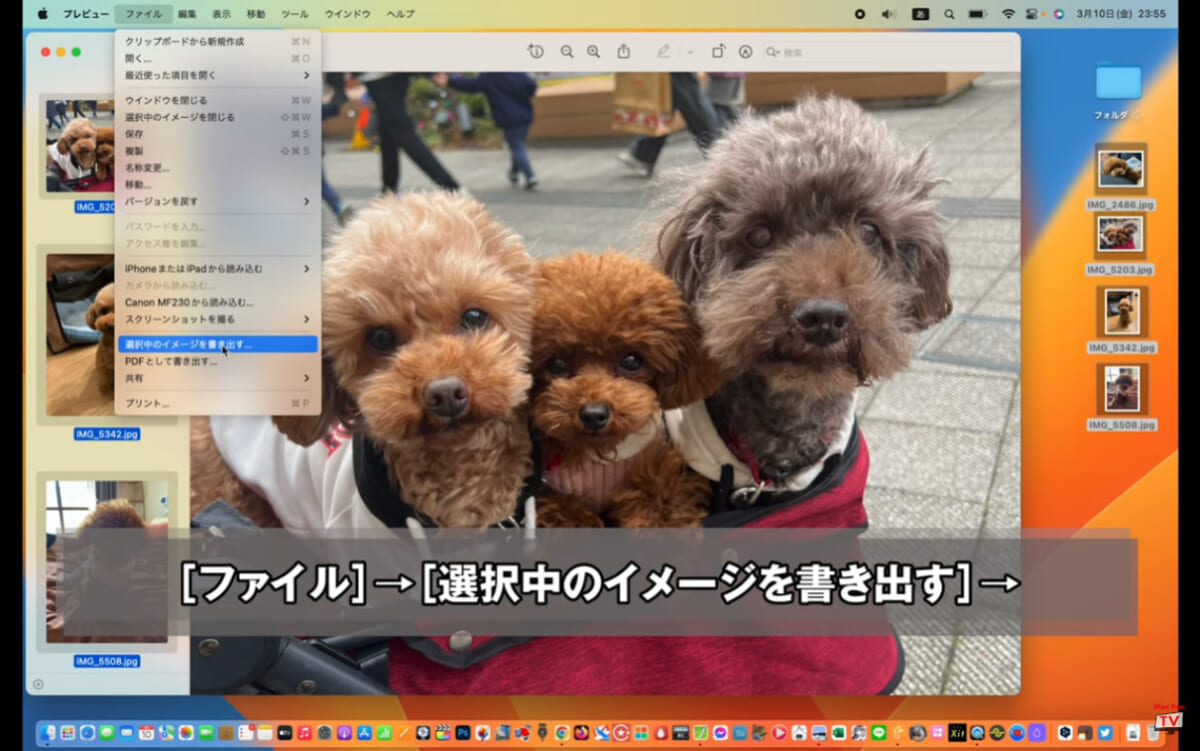Open Photoshop from the Dock
Screen dimensions: 1200x751
464,733
